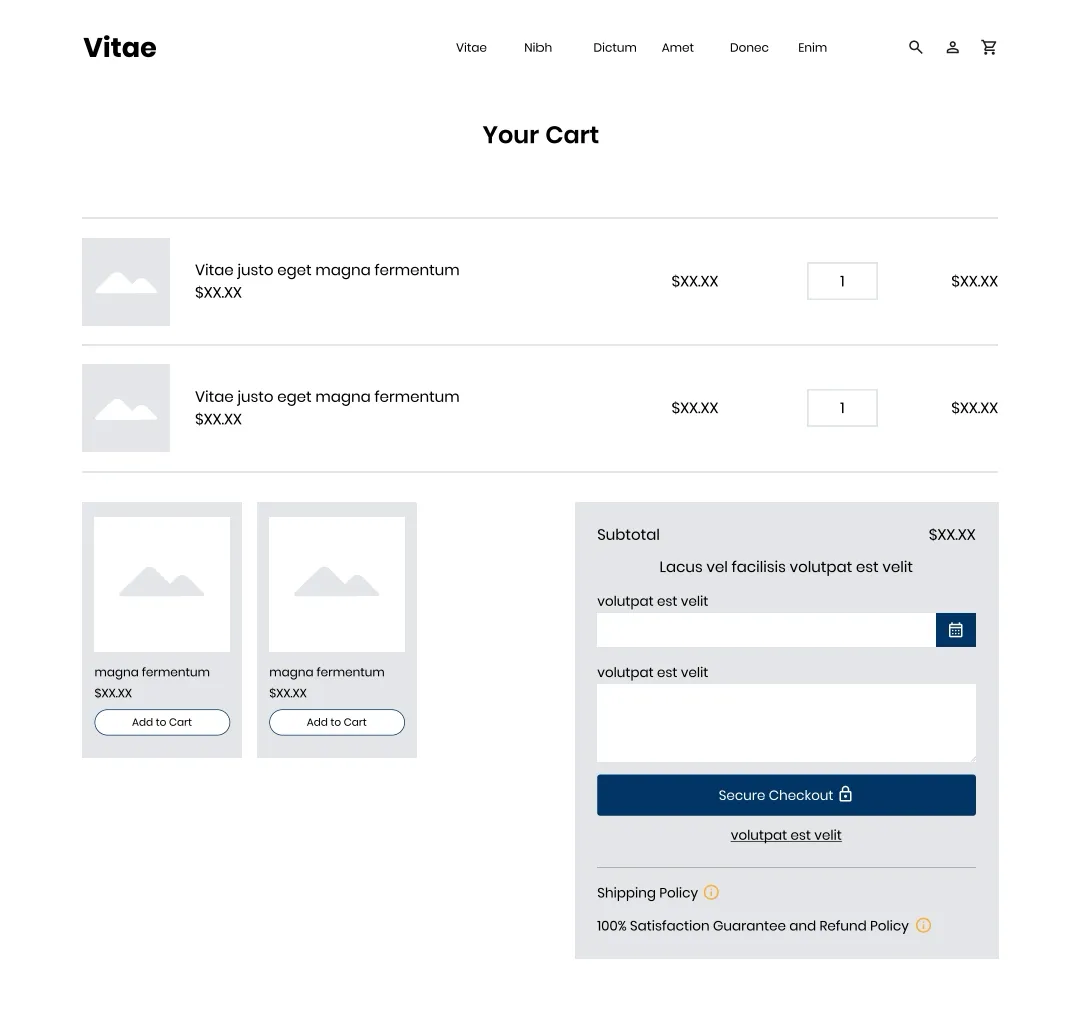Focus the large notes text area
The image size is (1080, 1010).
tap(787, 723)
